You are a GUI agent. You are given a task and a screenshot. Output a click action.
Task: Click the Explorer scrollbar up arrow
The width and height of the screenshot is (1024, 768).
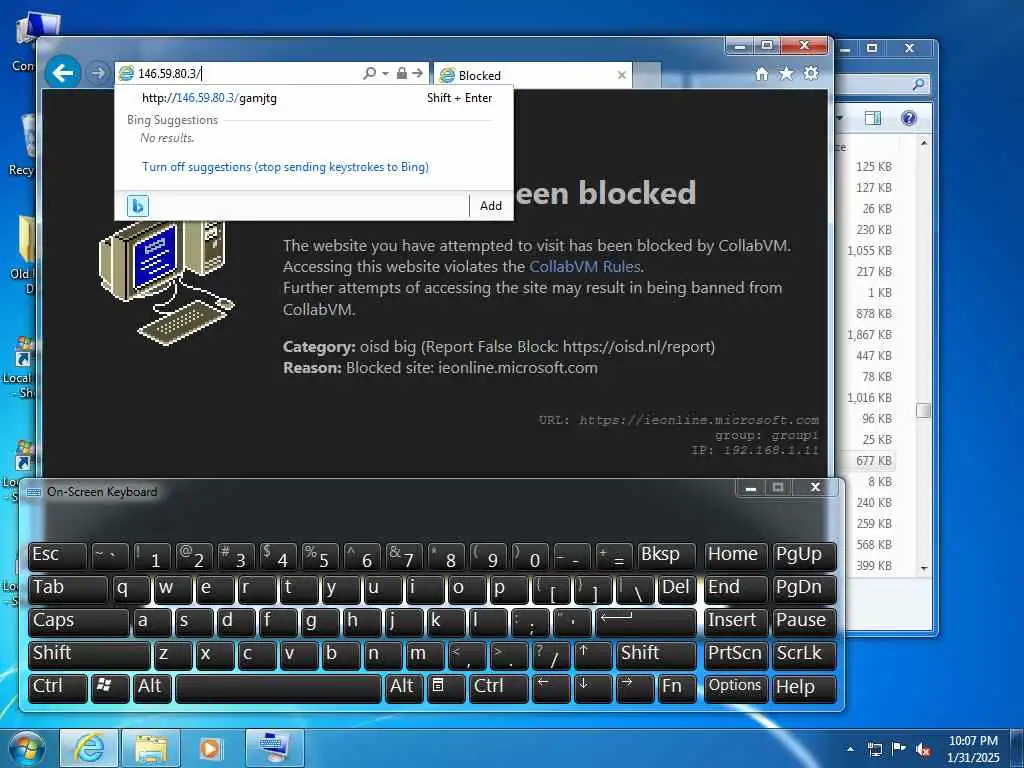923,142
